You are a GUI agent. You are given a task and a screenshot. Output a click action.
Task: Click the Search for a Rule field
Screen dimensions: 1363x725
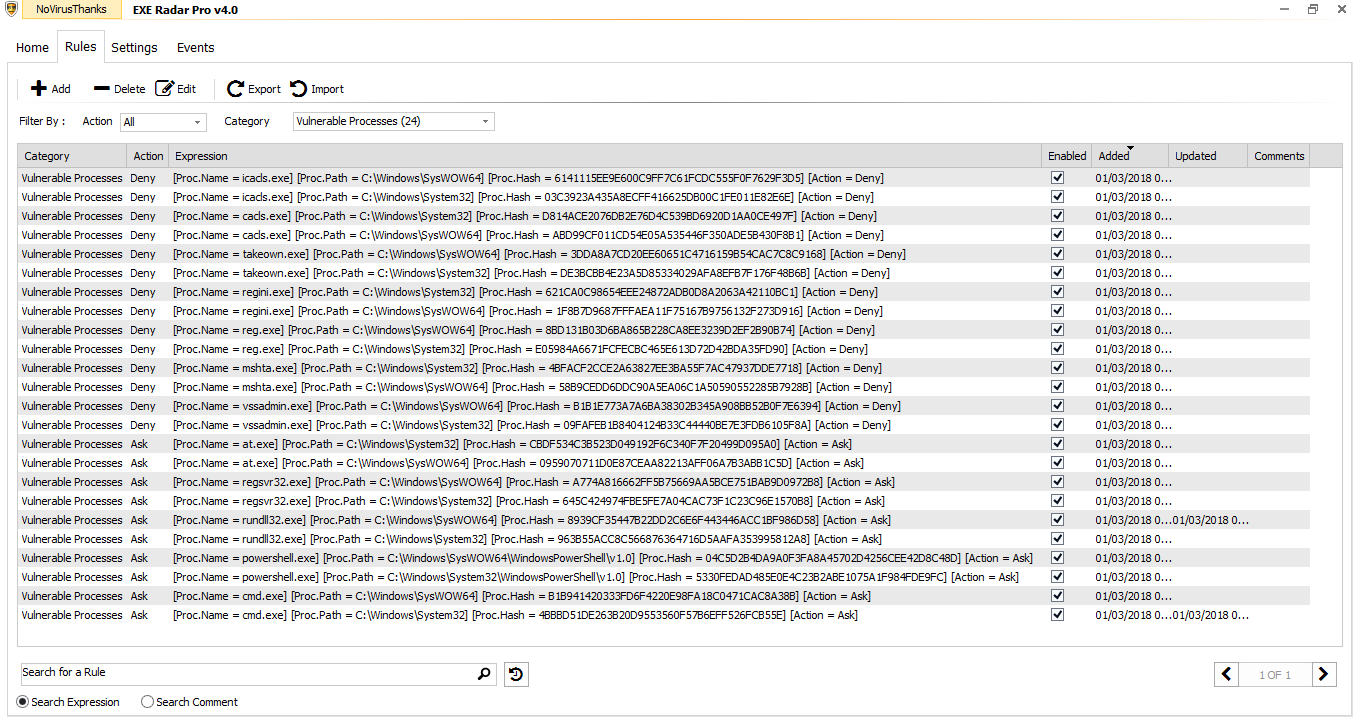tap(246, 673)
